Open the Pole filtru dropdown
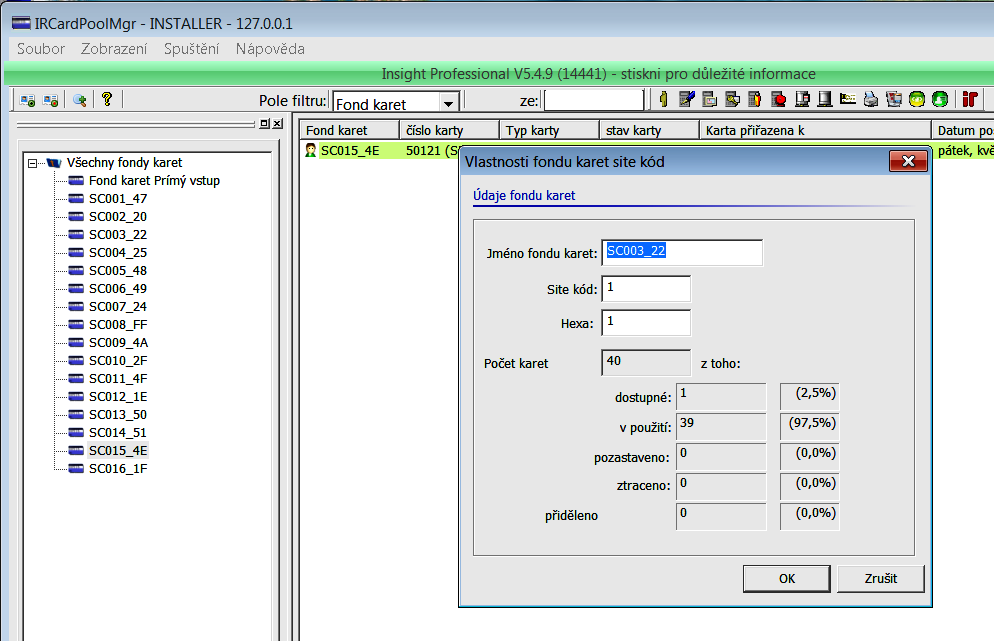The height and width of the screenshot is (641, 994). 449,102
